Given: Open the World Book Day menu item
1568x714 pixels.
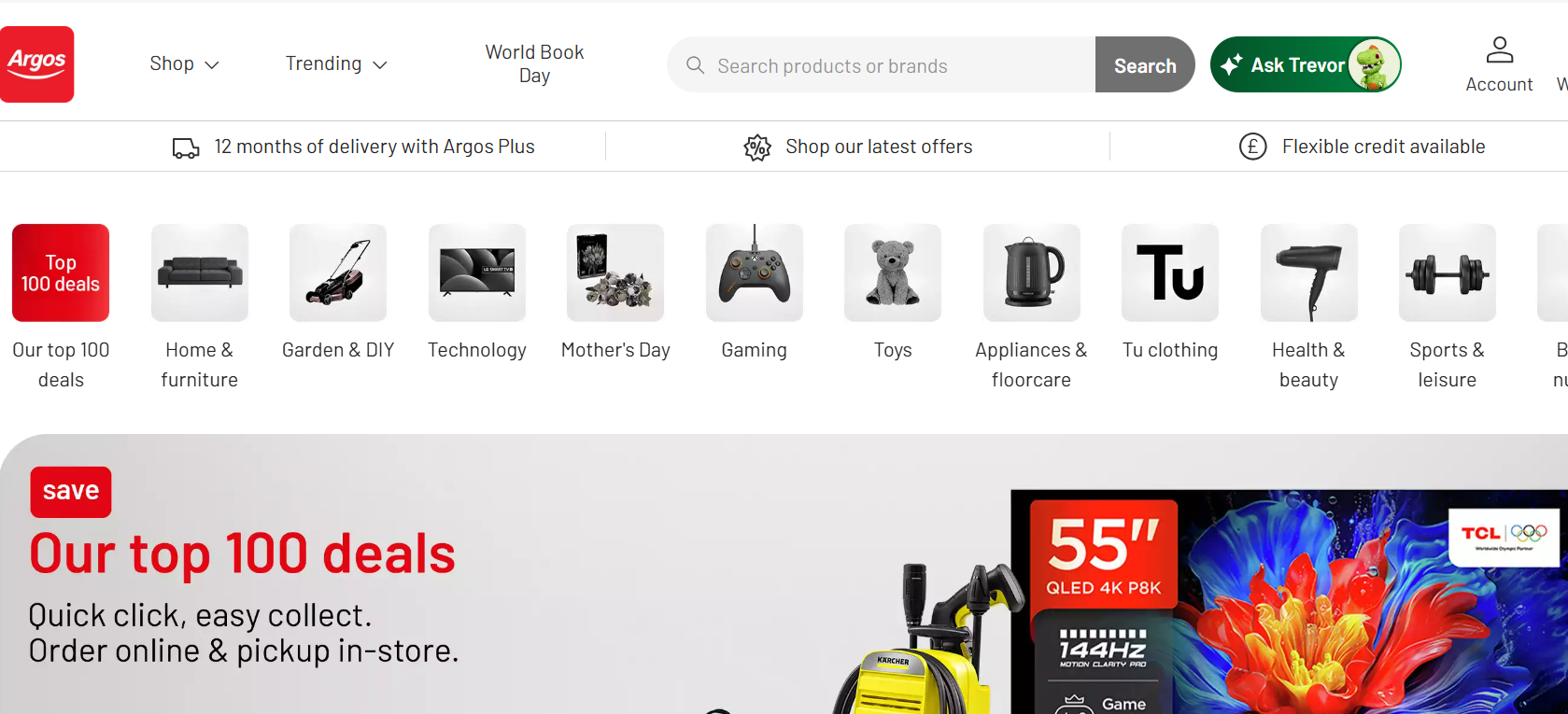Looking at the screenshot, I should 534,63.
